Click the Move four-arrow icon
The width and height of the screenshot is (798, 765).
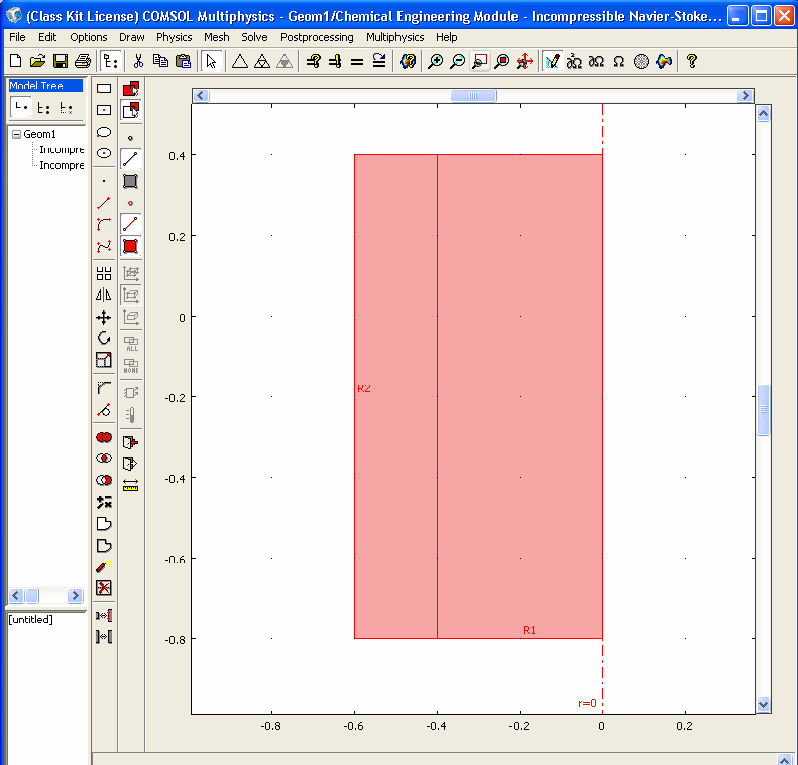tap(104, 318)
